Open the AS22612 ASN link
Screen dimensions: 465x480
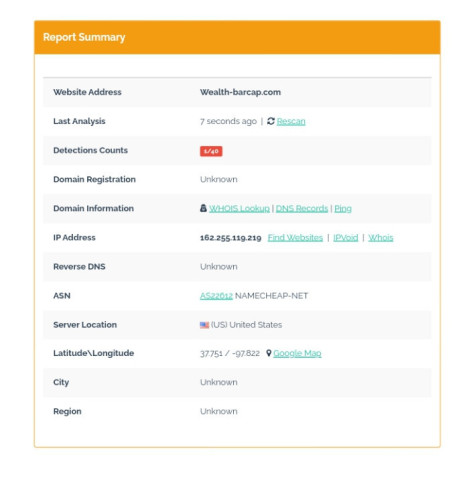tap(216, 296)
